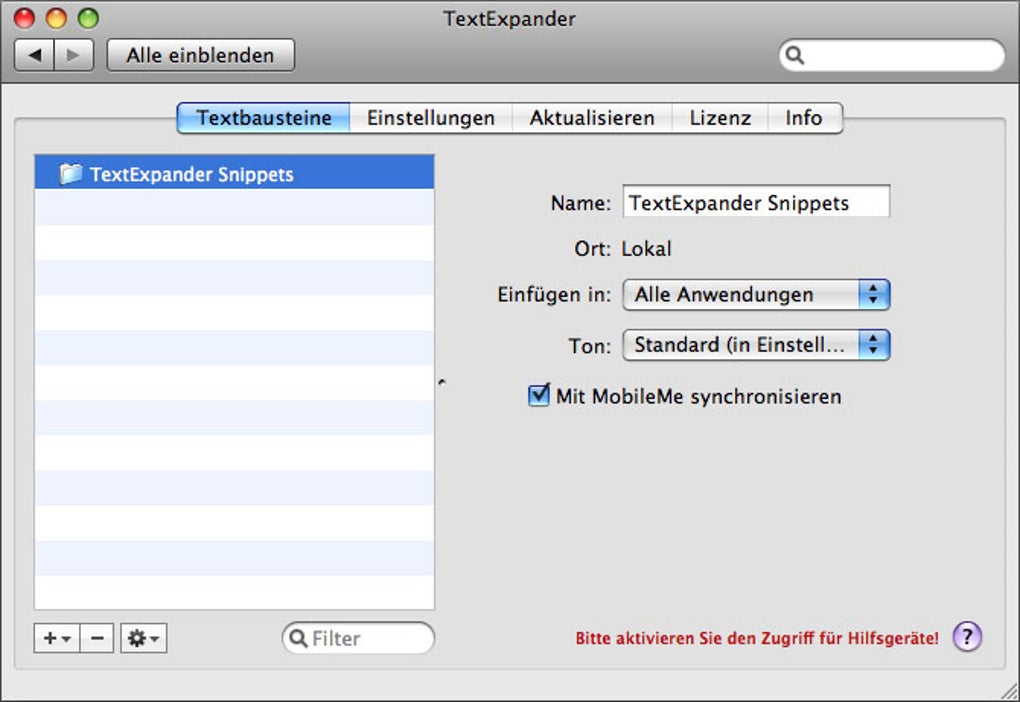Click the remove snippet minus button
The image size is (1020, 702).
(96, 638)
